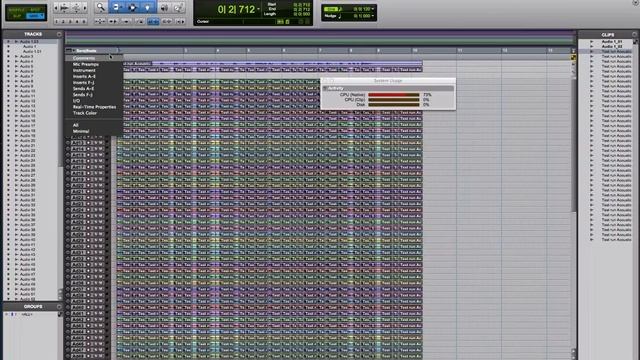Choose Inserts A-E in view menu
The image size is (640, 360).
click(x=84, y=76)
